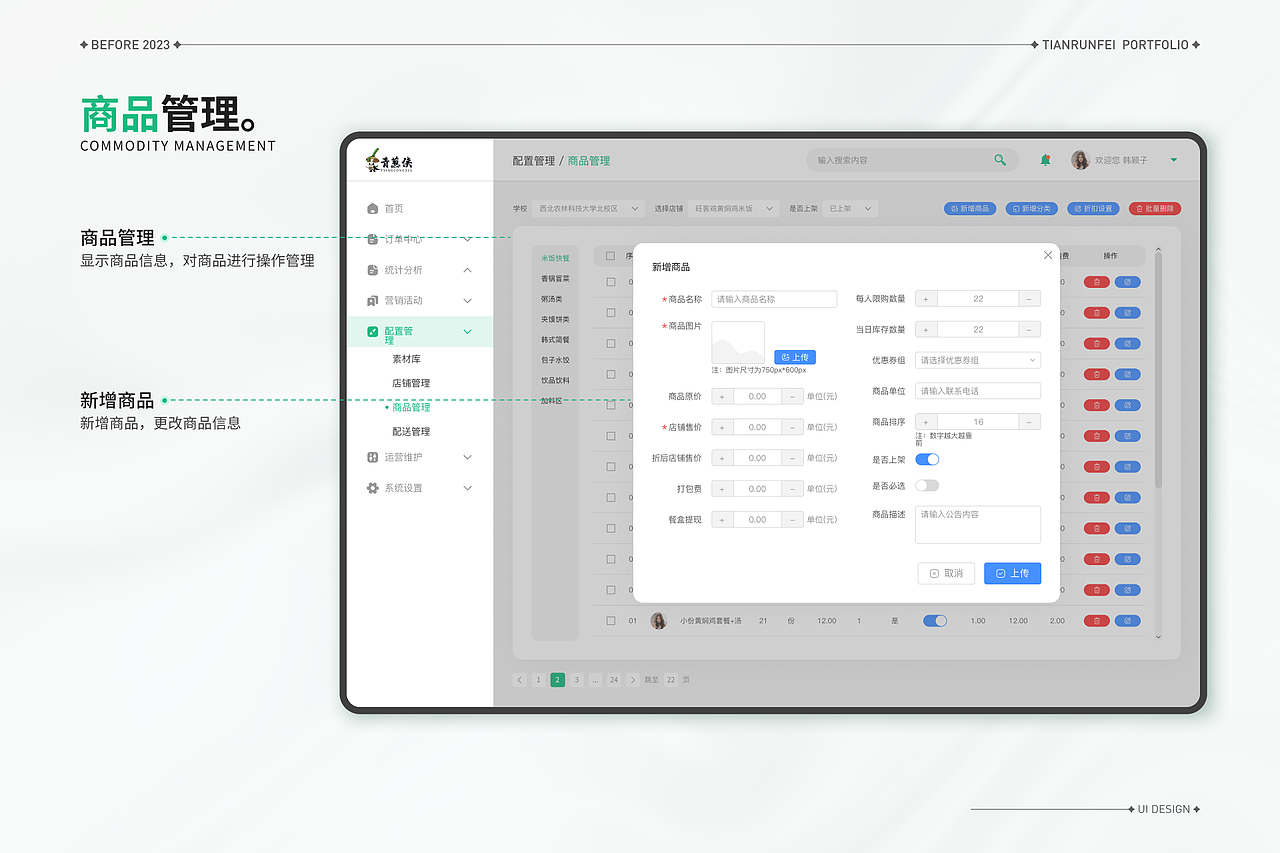Click the plus for 折后店铺售价
Image resolution: width=1280 pixels, height=853 pixels.
722,458
